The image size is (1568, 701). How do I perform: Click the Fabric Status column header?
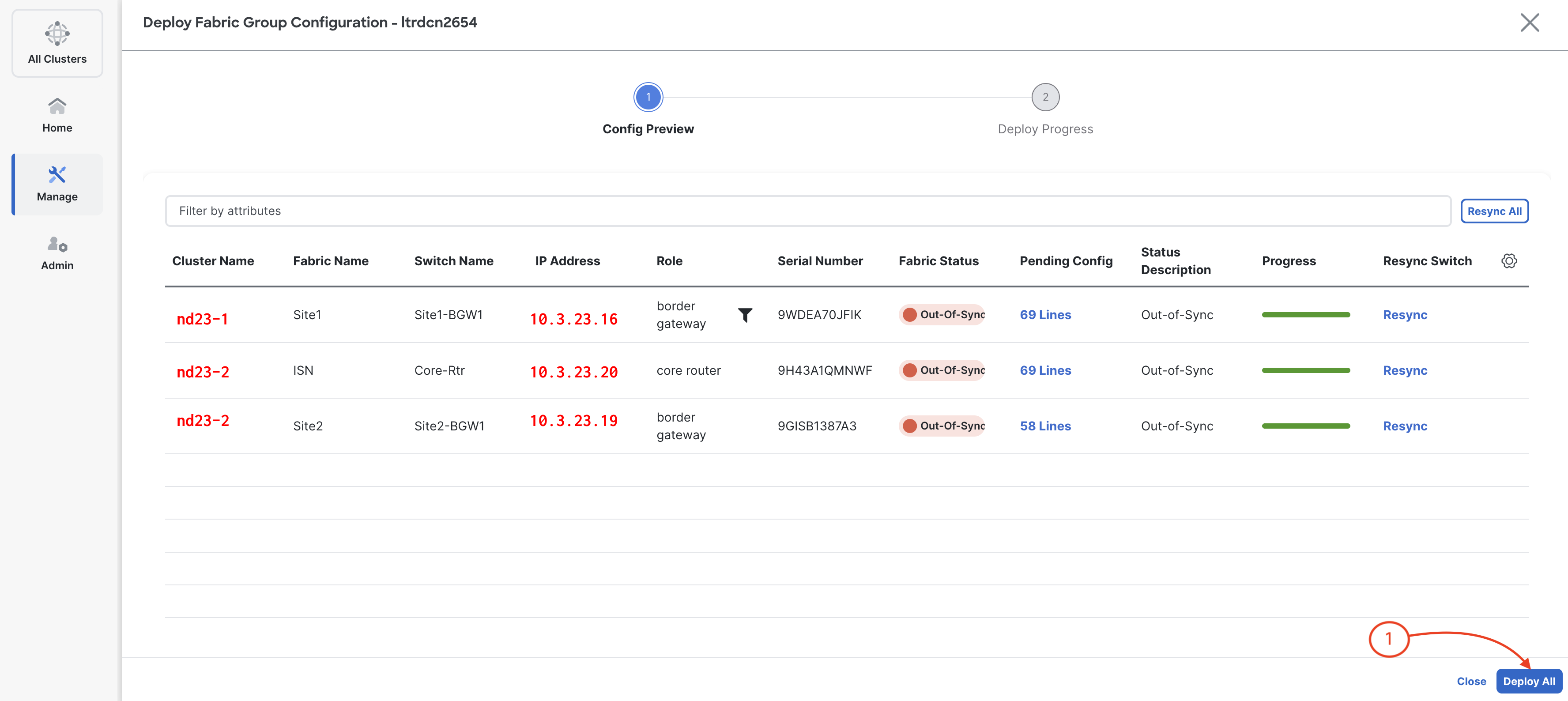click(x=938, y=261)
